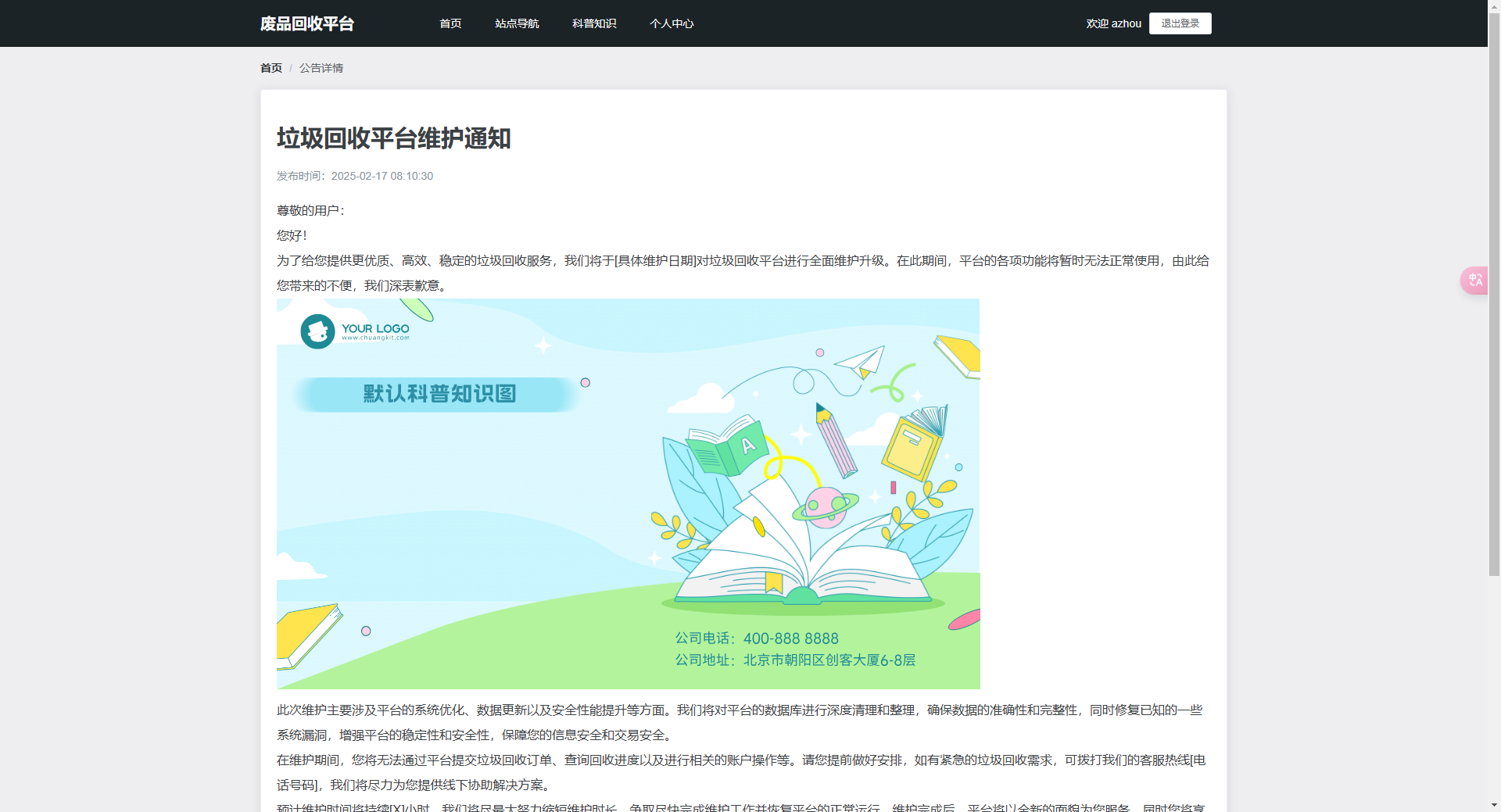This screenshot has width=1501, height=812.
Task: Click the paragraph starting 为了给您提供更优质
Action: 743,273
